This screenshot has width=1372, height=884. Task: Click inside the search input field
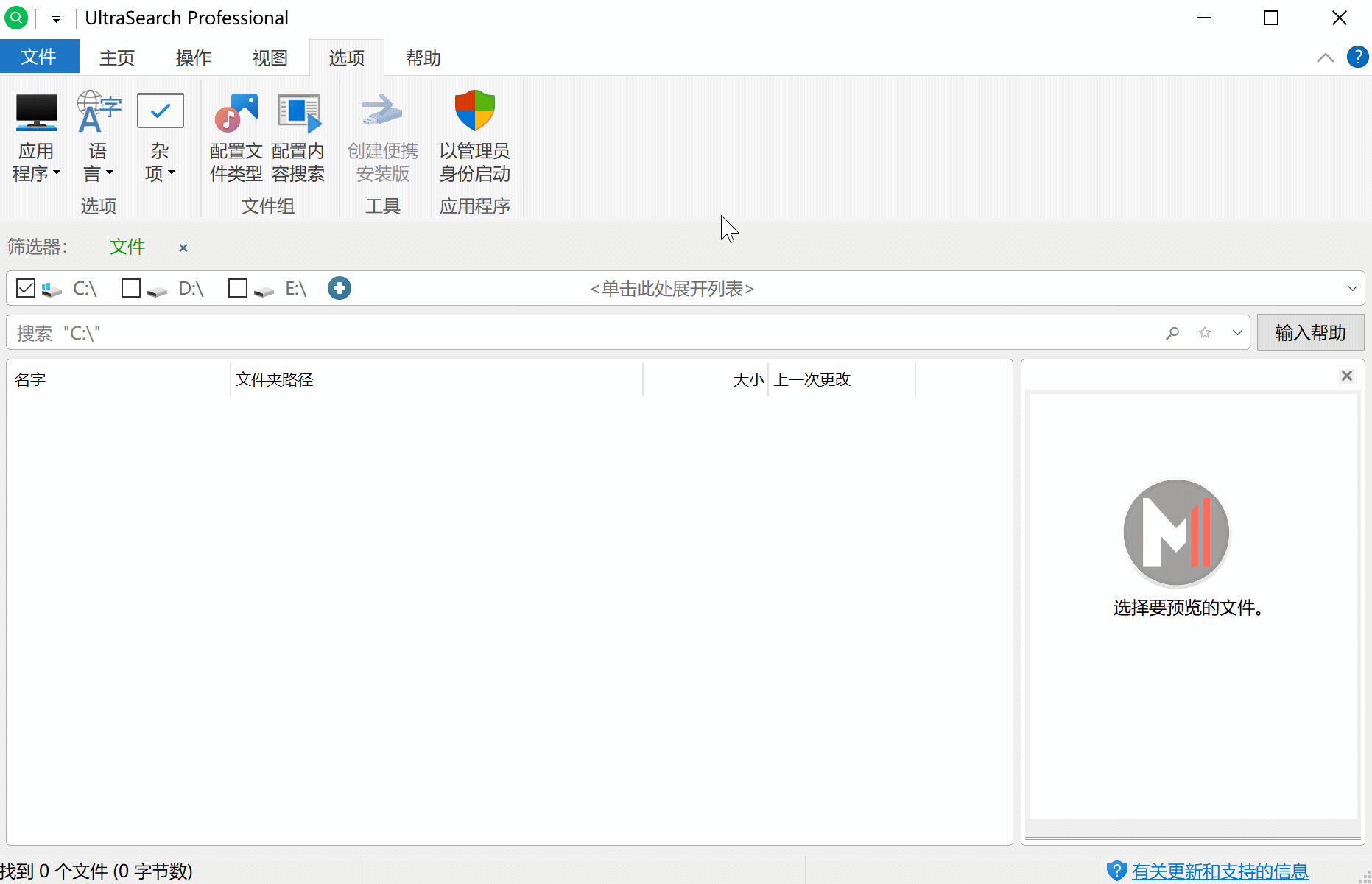[516, 332]
